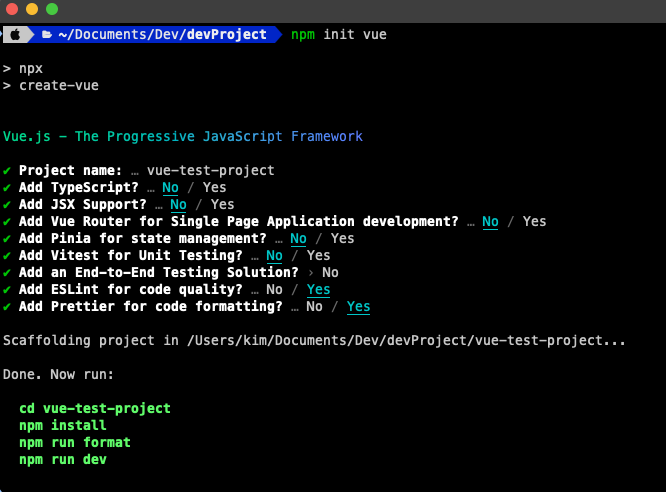Select 'No' for Vitest Unit Testing
666x492 pixels.
(x=274, y=255)
